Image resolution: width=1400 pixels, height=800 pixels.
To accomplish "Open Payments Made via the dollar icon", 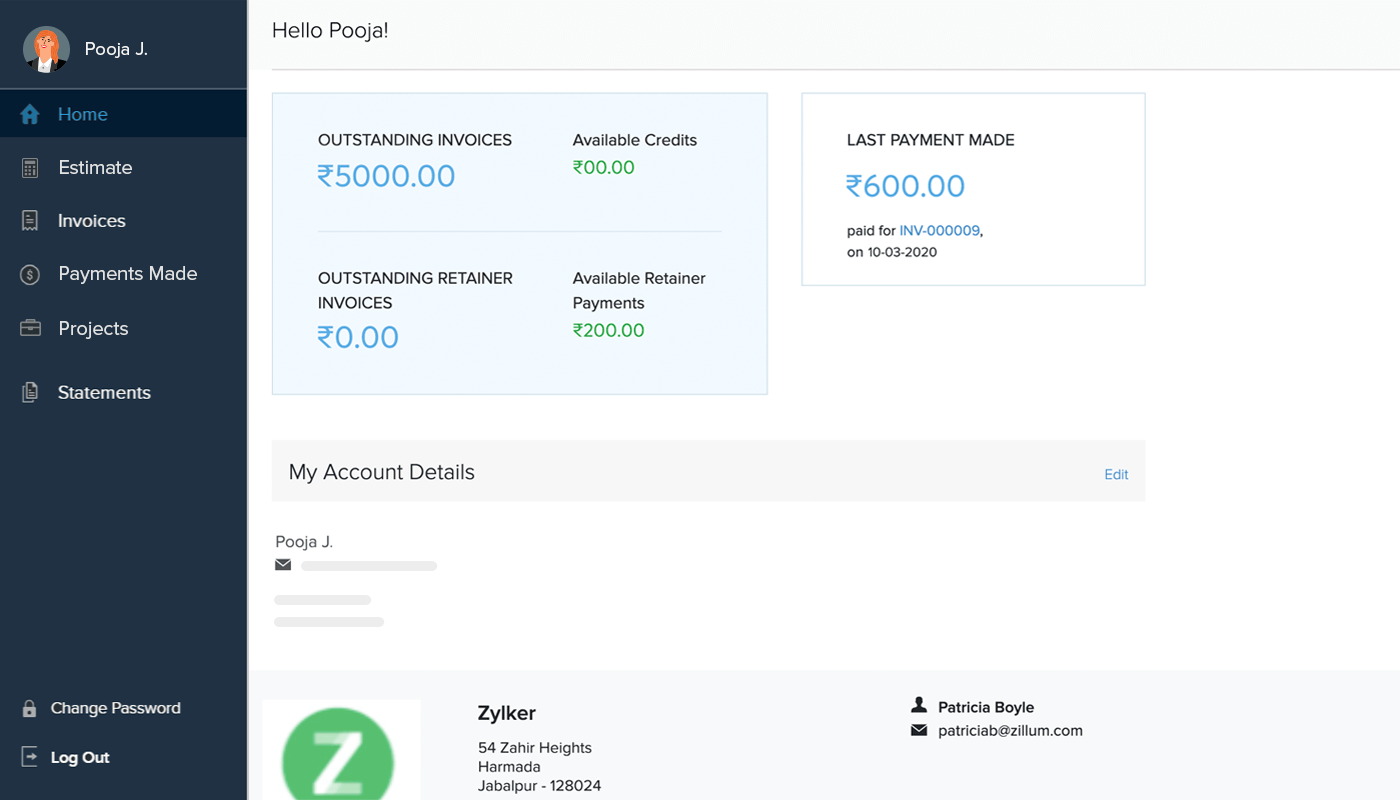I will pos(29,273).
